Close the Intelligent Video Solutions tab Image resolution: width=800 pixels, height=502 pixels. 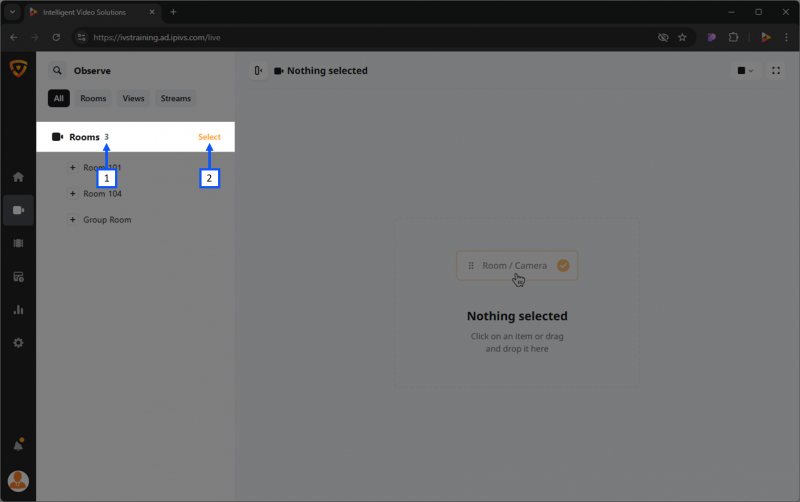(x=152, y=12)
